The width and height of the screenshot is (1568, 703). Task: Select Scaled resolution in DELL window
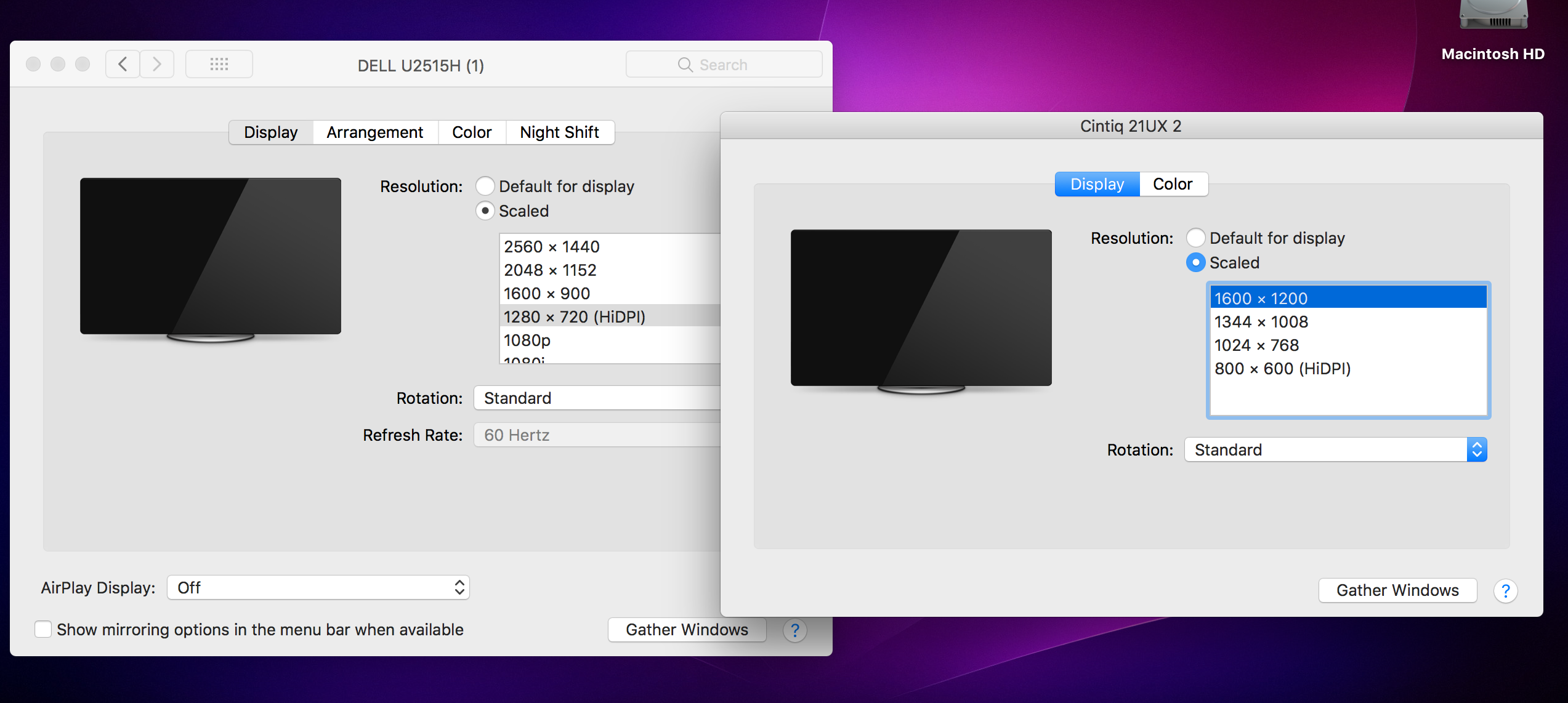coord(485,211)
